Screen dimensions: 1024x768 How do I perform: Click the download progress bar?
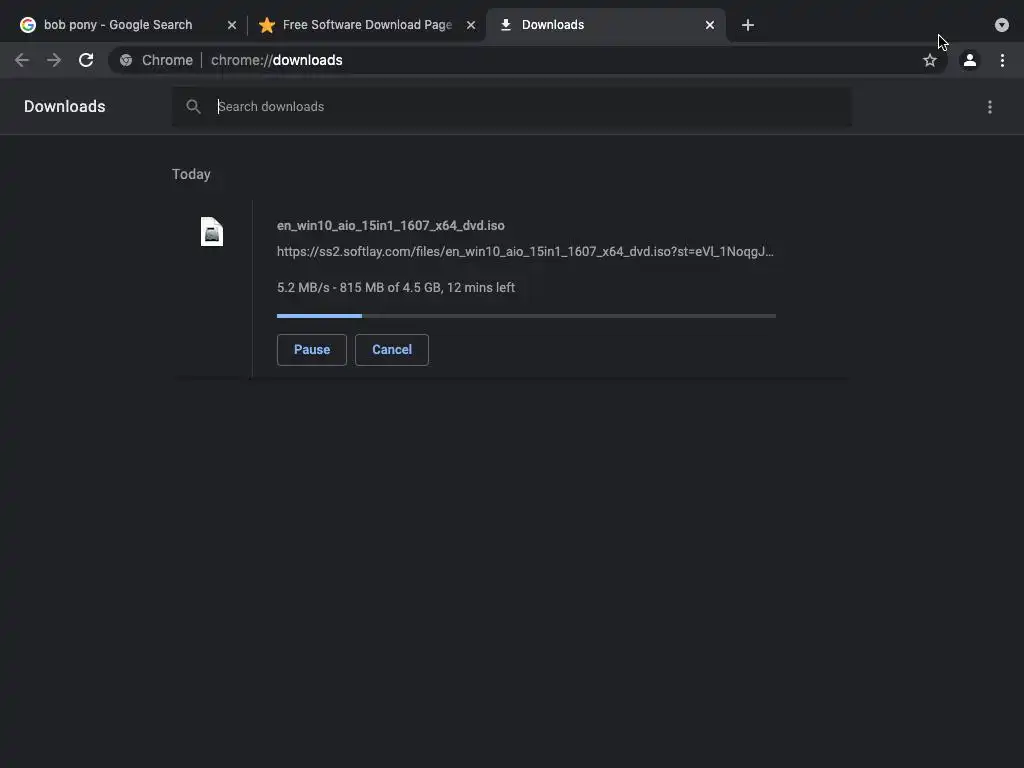click(526, 316)
